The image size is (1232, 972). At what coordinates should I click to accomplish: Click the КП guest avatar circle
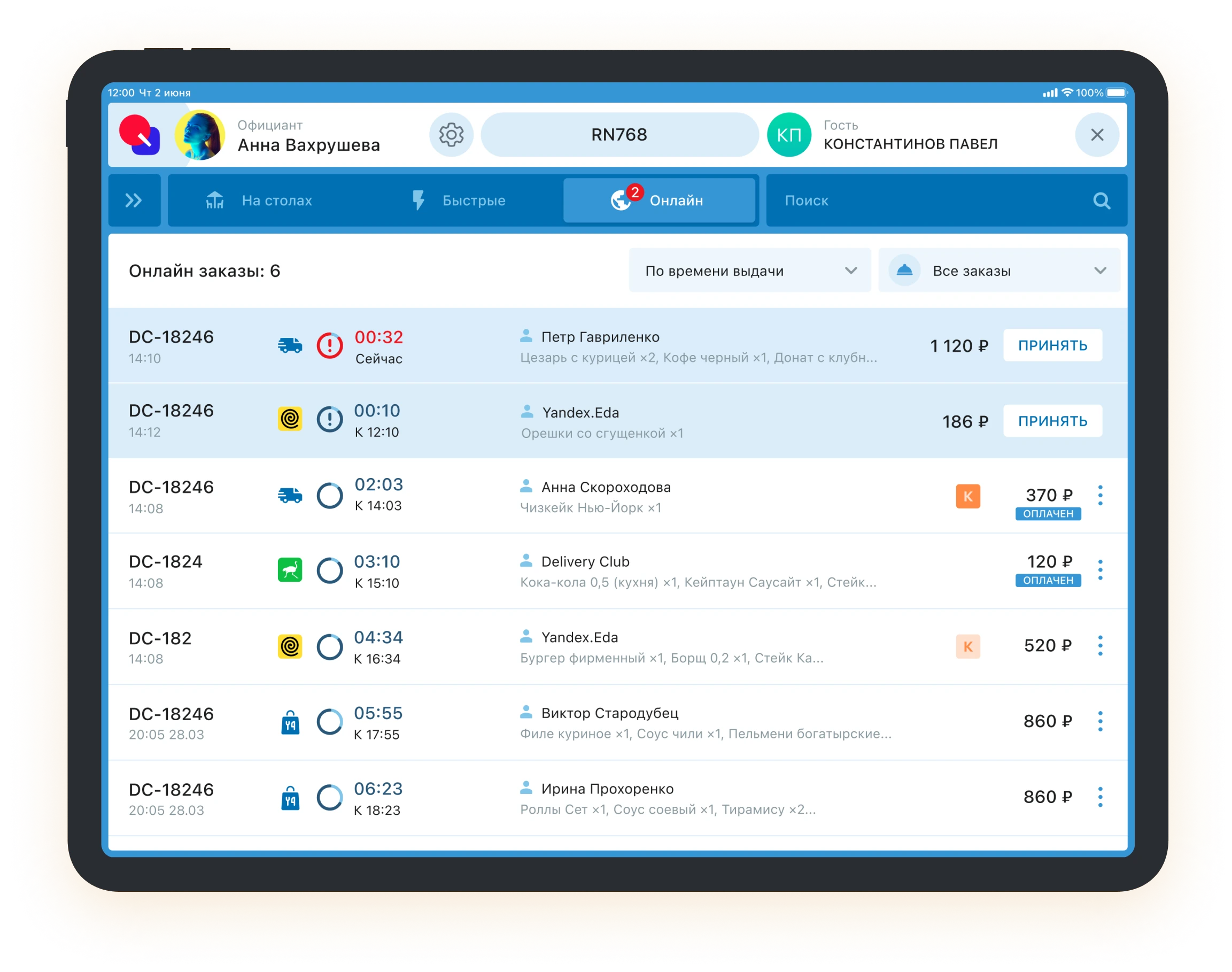point(789,135)
